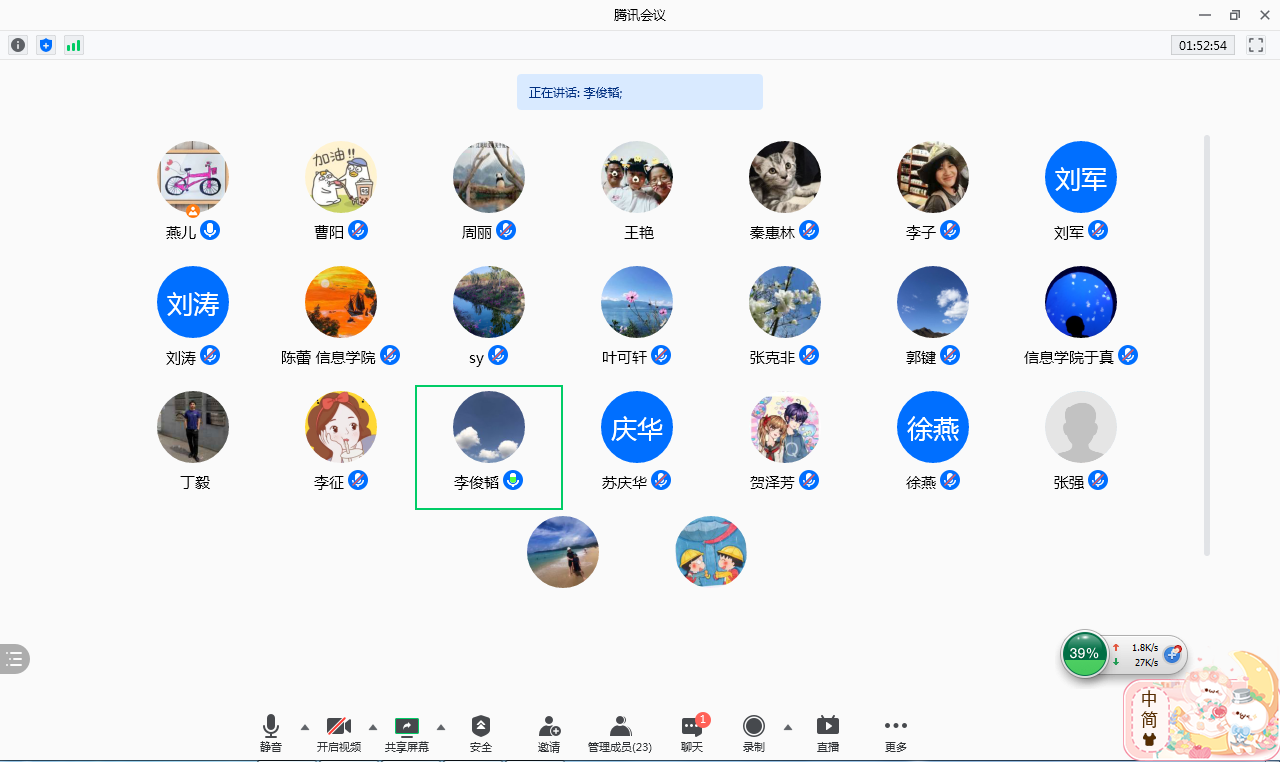
Task: Check the green network signal icon
Action: coord(73,45)
